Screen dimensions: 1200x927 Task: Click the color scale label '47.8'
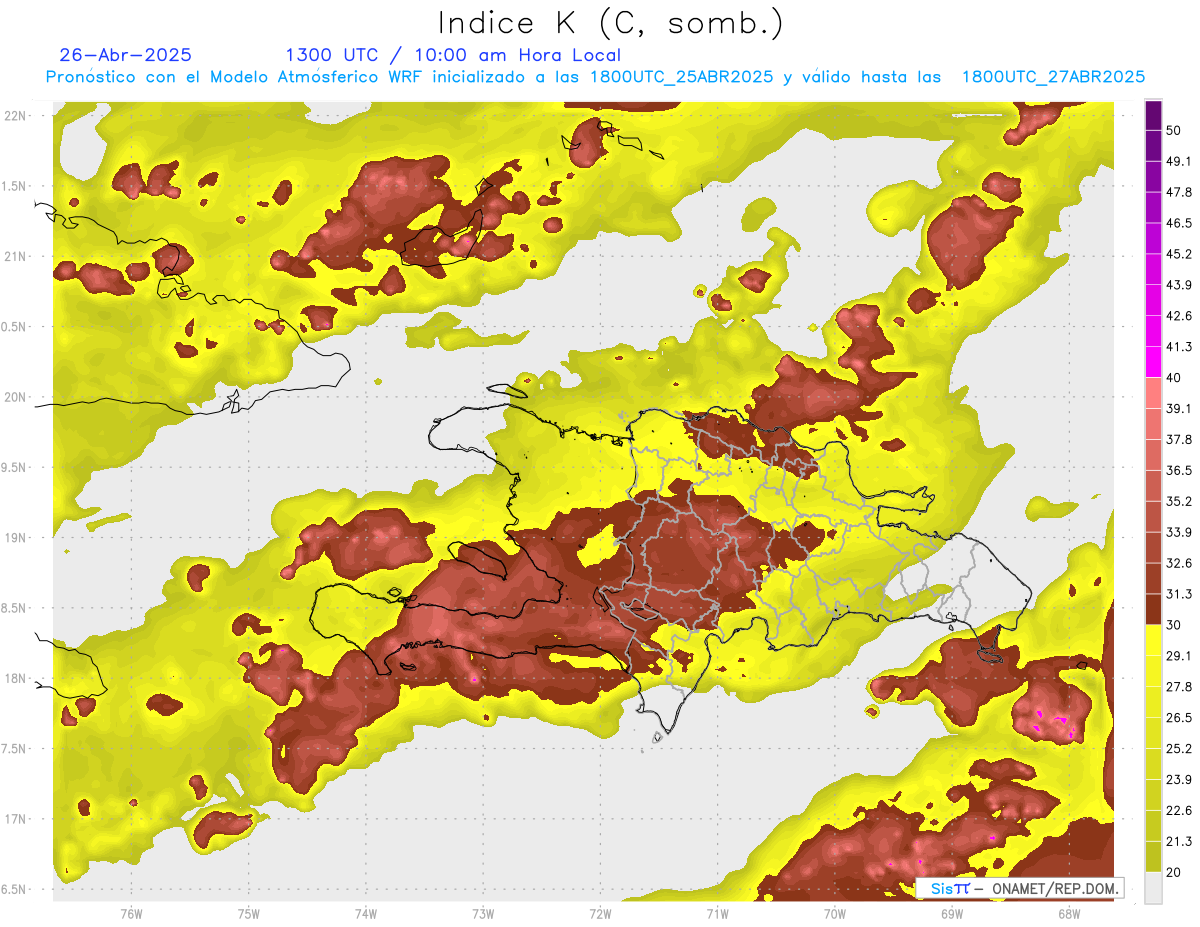coord(1178,192)
